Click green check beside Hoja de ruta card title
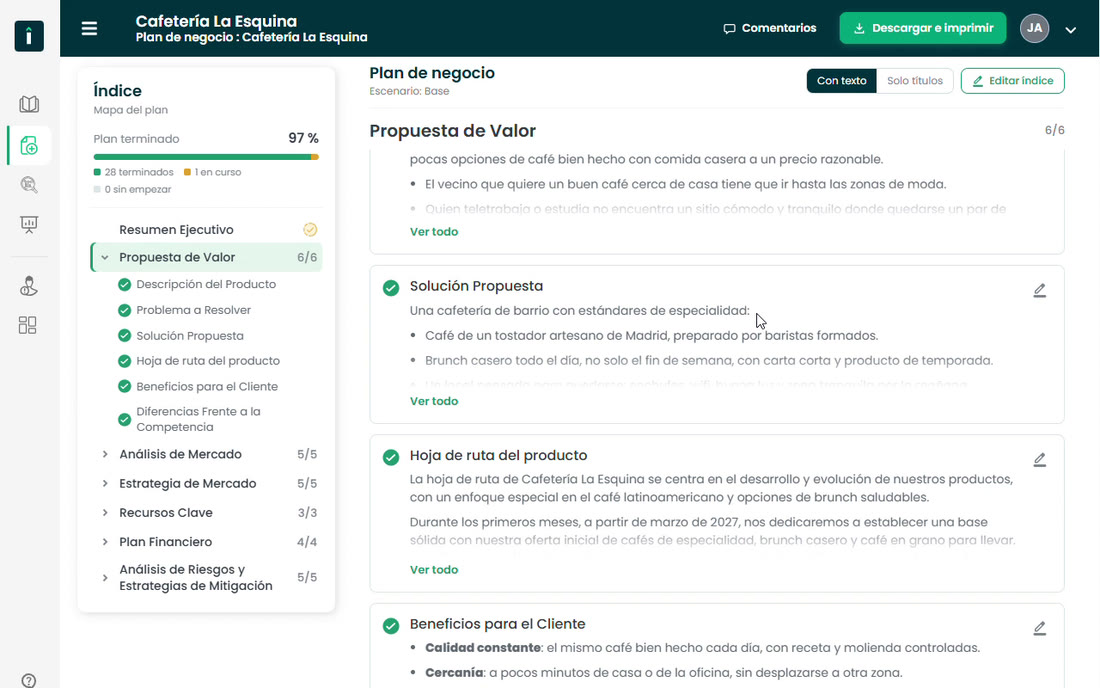The width and height of the screenshot is (1100, 688). (391, 457)
